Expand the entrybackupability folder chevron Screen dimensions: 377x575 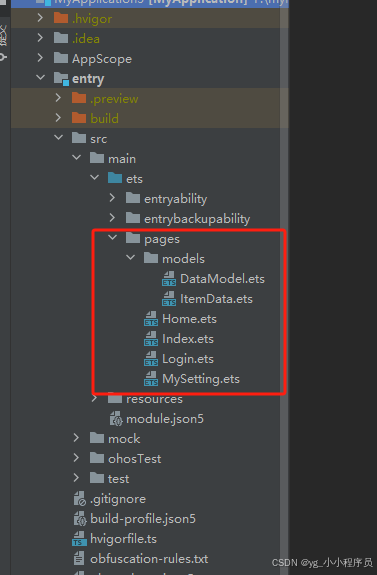pyautogui.click(x=113, y=218)
